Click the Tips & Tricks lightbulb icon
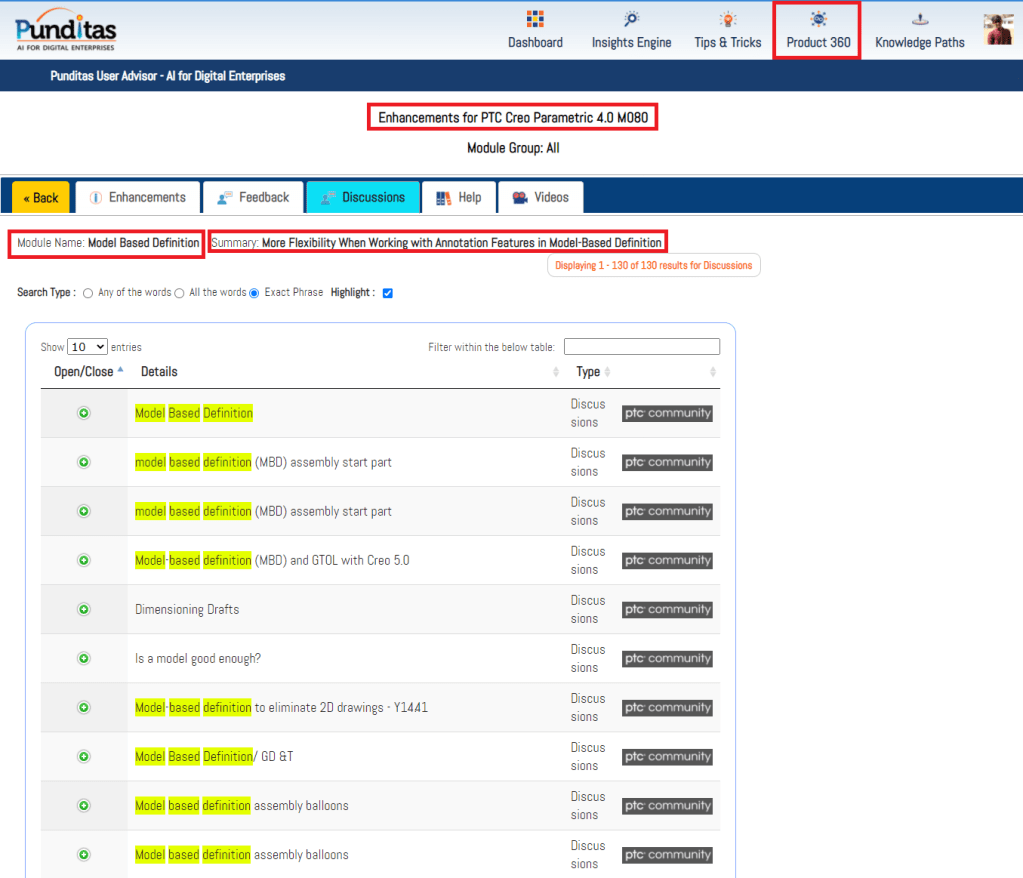This screenshot has width=1023, height=878. pyautogui.click(x=728, y=20)
